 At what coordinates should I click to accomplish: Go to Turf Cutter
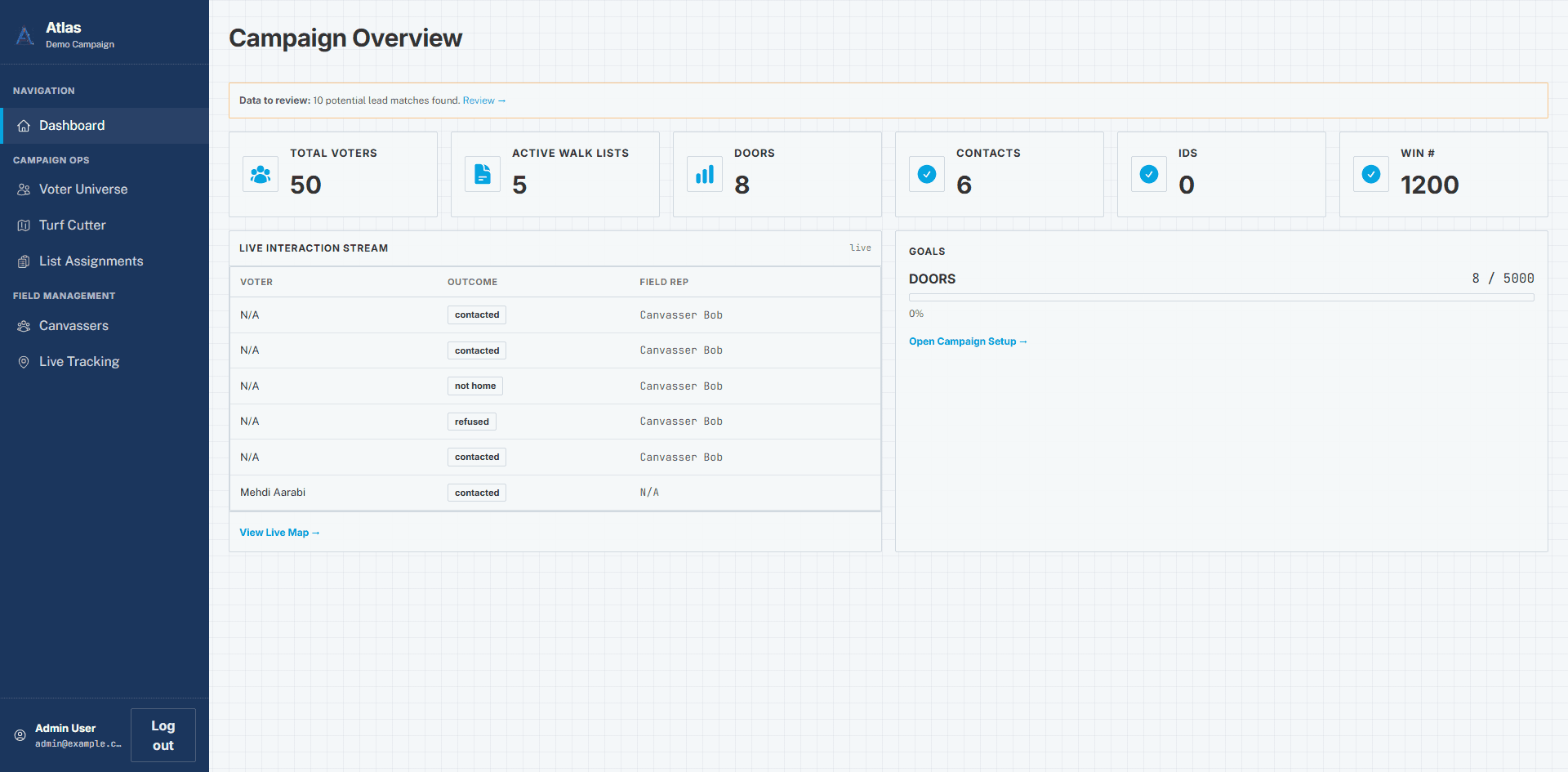pyautogui.click(x=105, y=225)
